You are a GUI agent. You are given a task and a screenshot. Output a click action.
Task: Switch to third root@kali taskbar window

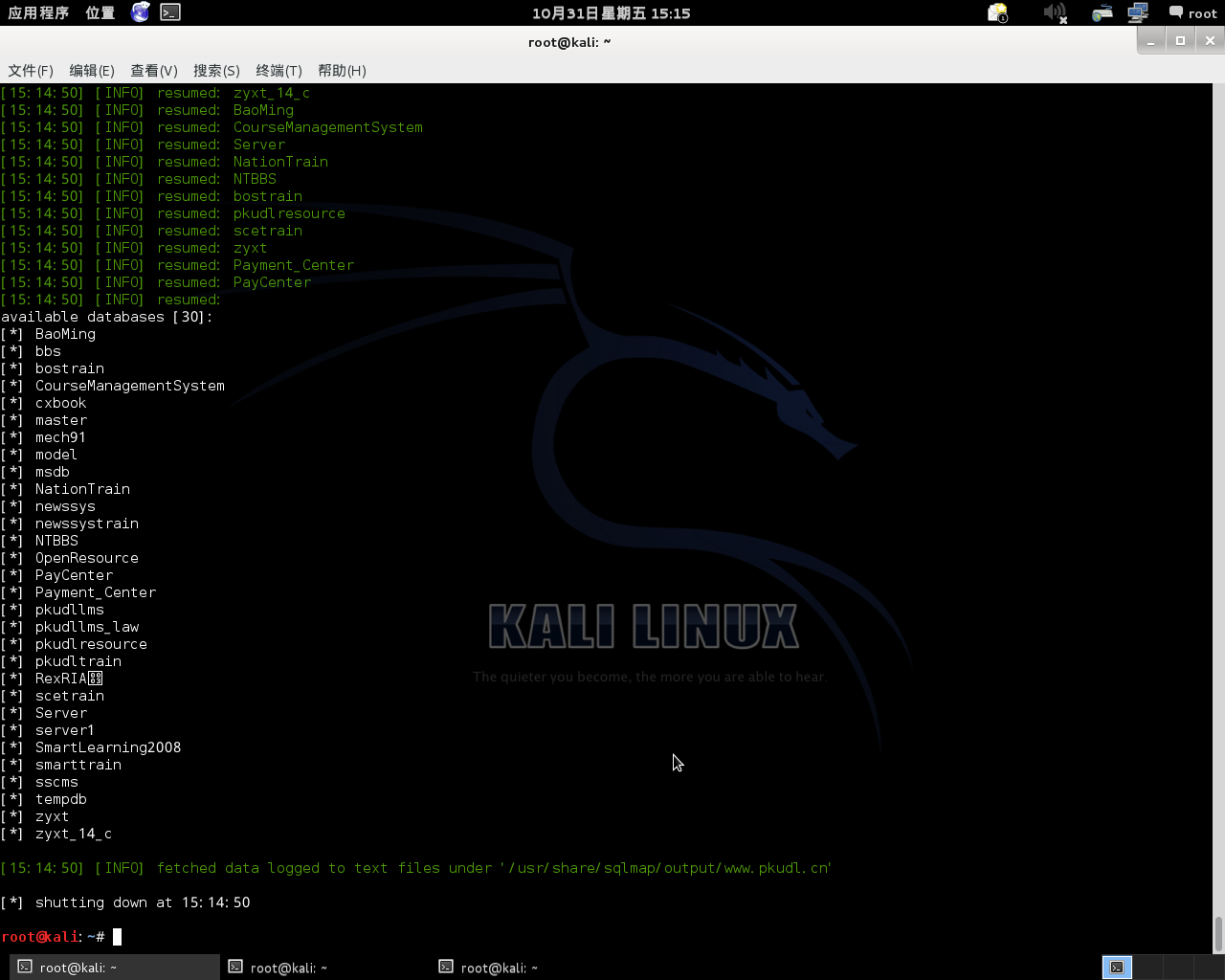(534, 968)
